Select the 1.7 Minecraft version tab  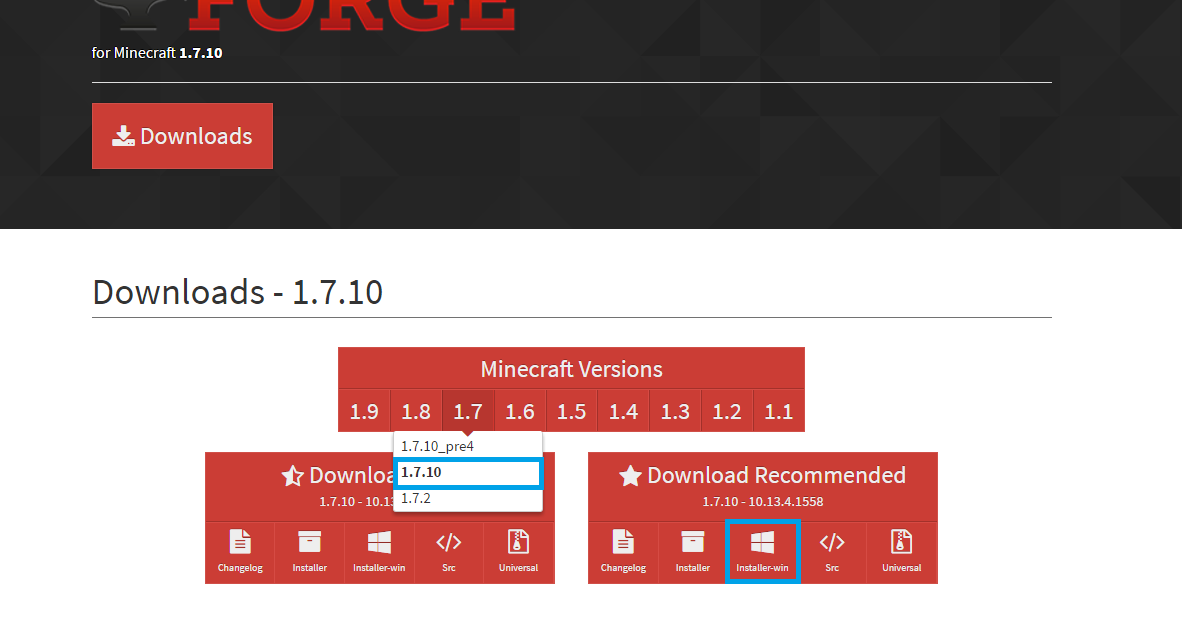click(468, 411)
